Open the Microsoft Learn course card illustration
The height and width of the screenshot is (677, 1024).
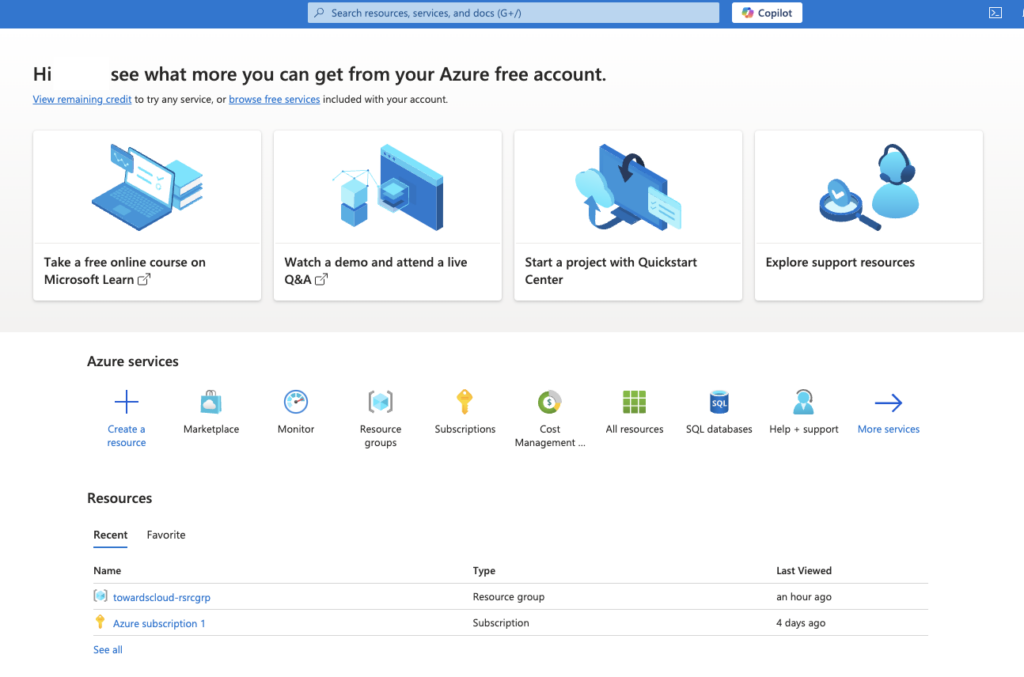coord(147,187)
